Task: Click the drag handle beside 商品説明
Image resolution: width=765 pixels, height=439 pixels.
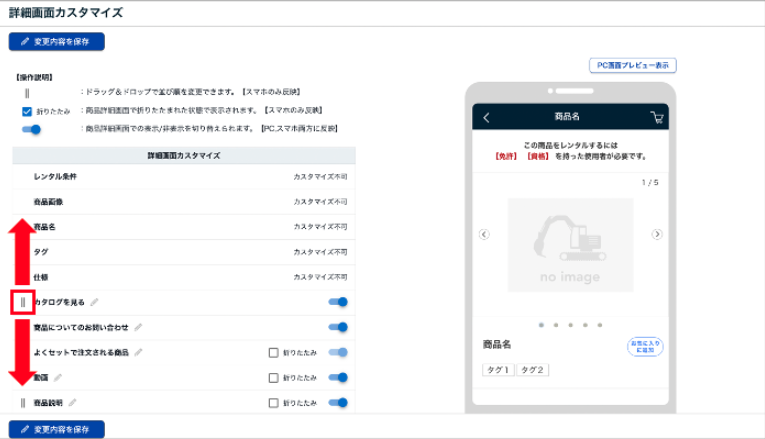Action: coord(24,403)
